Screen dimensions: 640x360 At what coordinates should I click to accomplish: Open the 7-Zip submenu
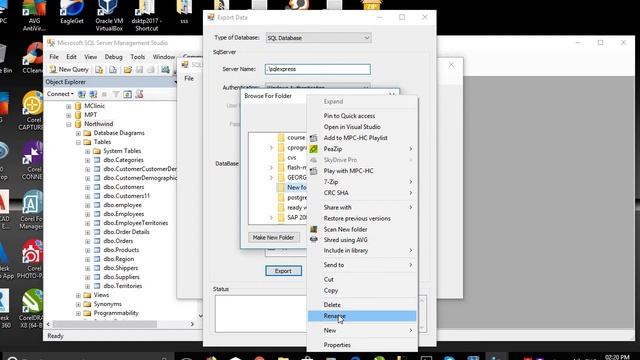(362, 182)
